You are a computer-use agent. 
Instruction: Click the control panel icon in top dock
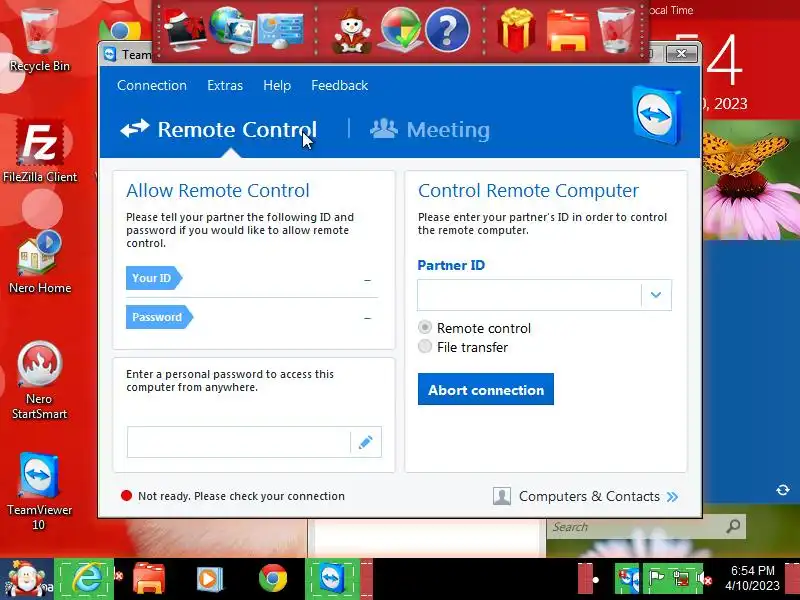[280, 31]
